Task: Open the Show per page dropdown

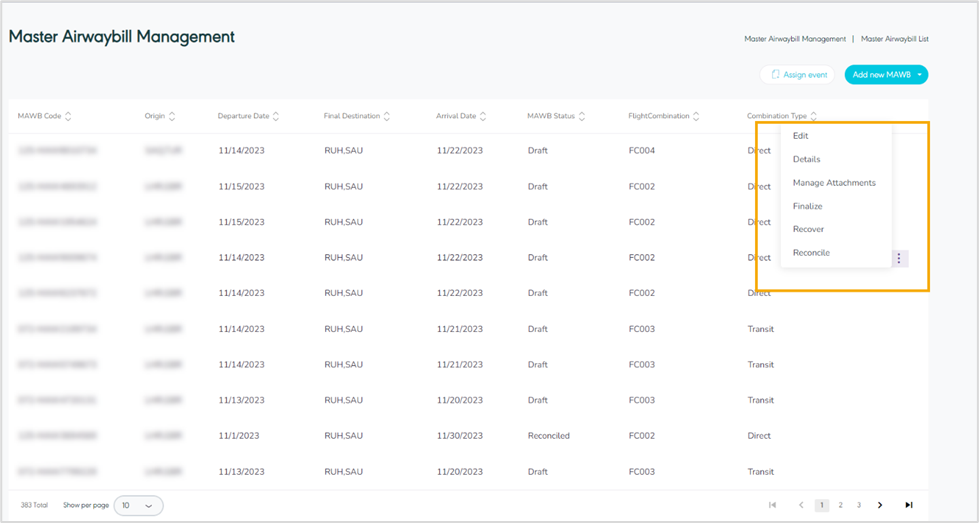Action: pos(138,506)
